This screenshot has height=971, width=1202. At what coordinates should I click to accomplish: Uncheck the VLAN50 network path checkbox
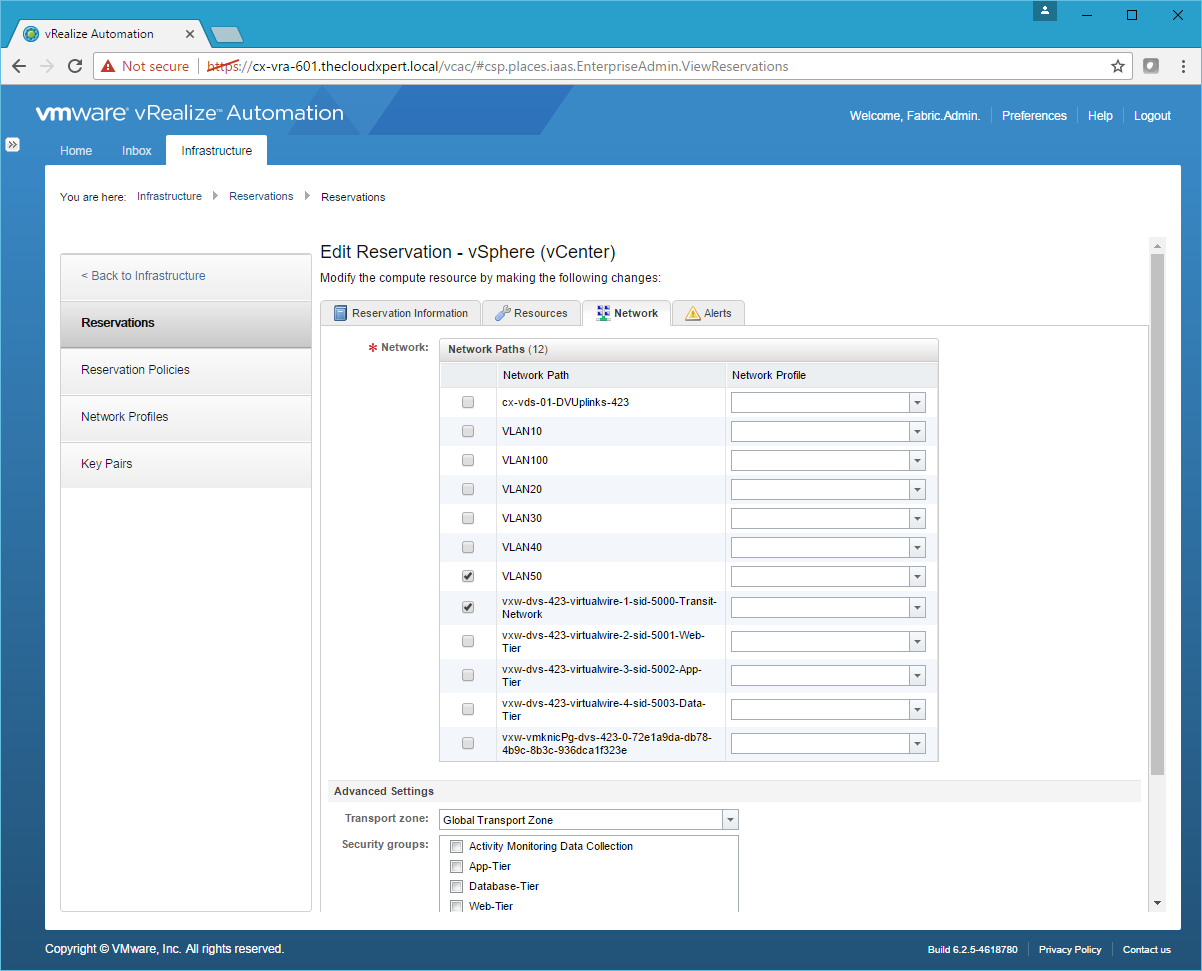coord(468,577)
